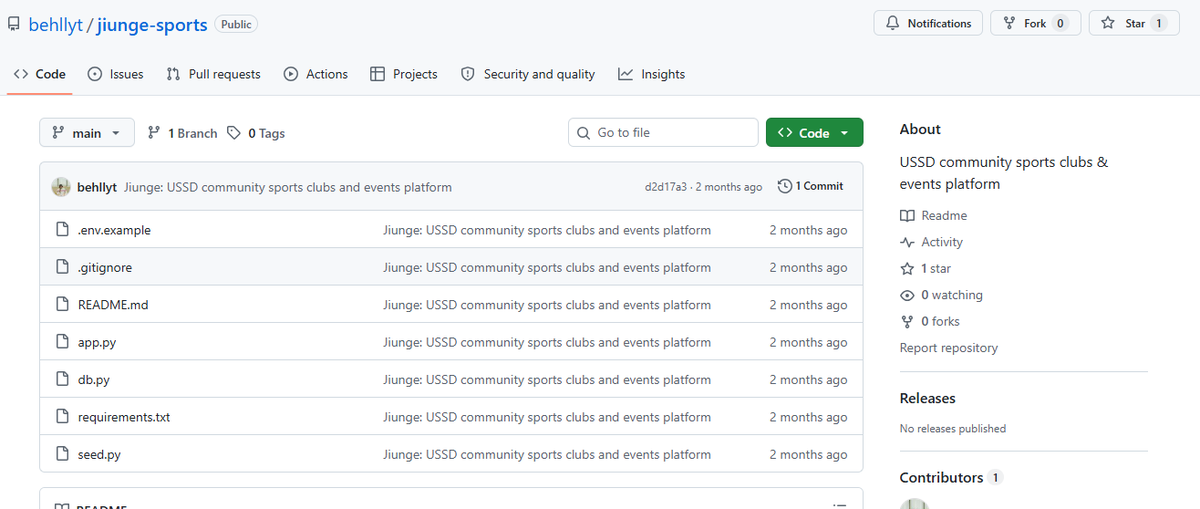View the 1 Commit history link
The image size is (1200, 509).
[810, 186]
